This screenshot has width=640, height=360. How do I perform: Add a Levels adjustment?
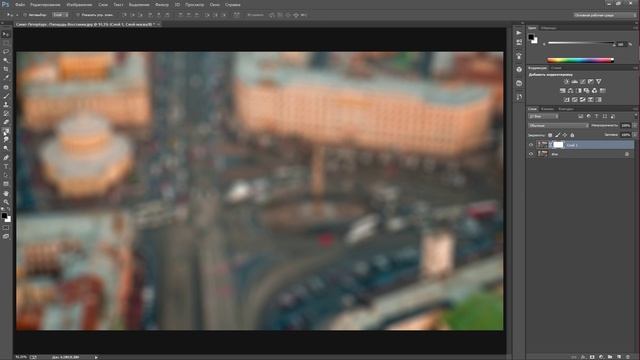pos(575,82)
